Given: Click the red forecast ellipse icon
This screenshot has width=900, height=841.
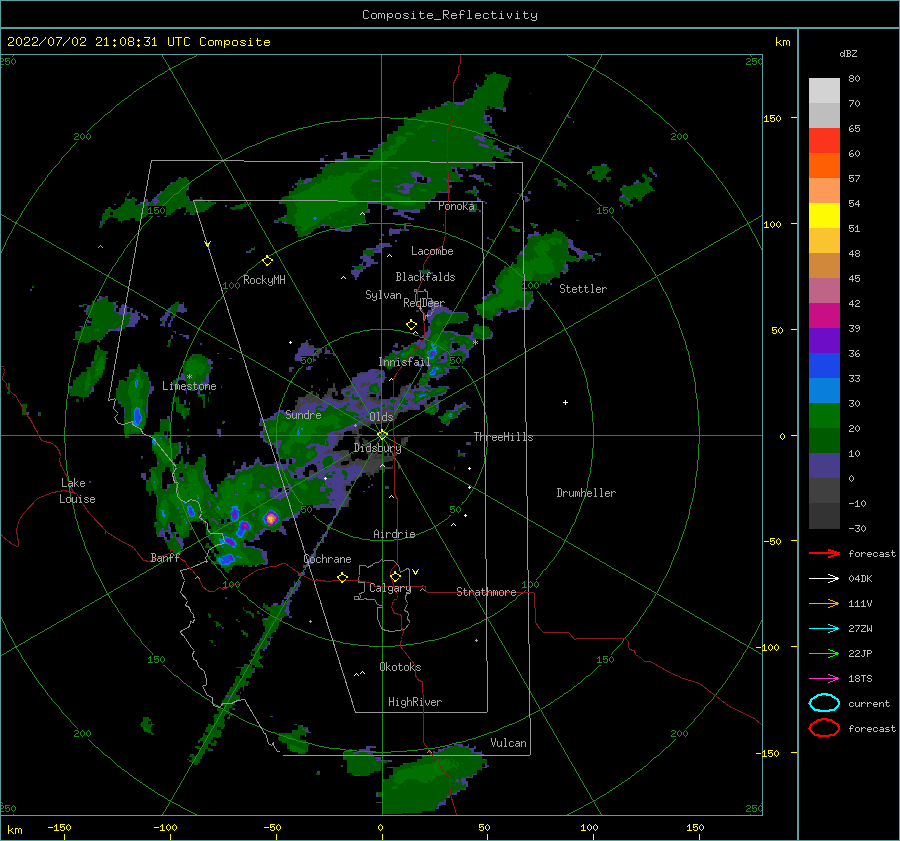Looking at the screenshot, I should pyautogui.click(x=824, y=728).
